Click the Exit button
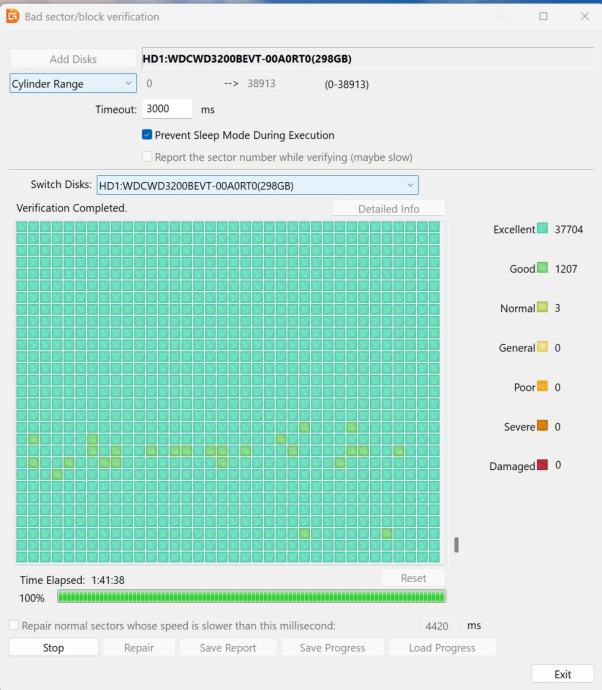This screenshot has height=690, width=602. 562,674
